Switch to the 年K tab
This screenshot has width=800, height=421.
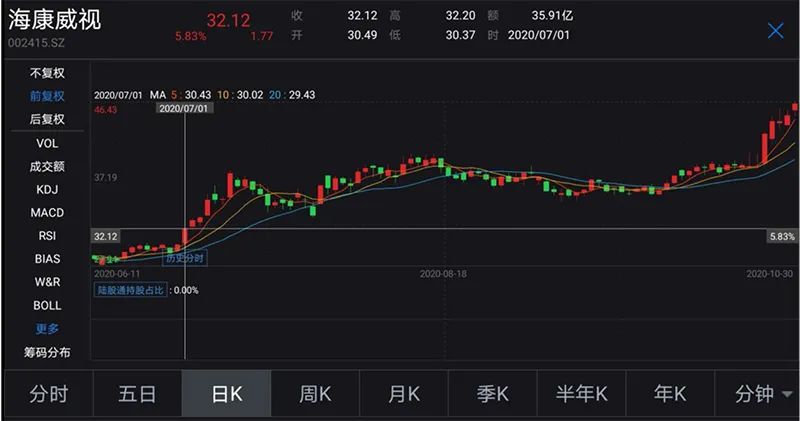(x=670, y=394)
